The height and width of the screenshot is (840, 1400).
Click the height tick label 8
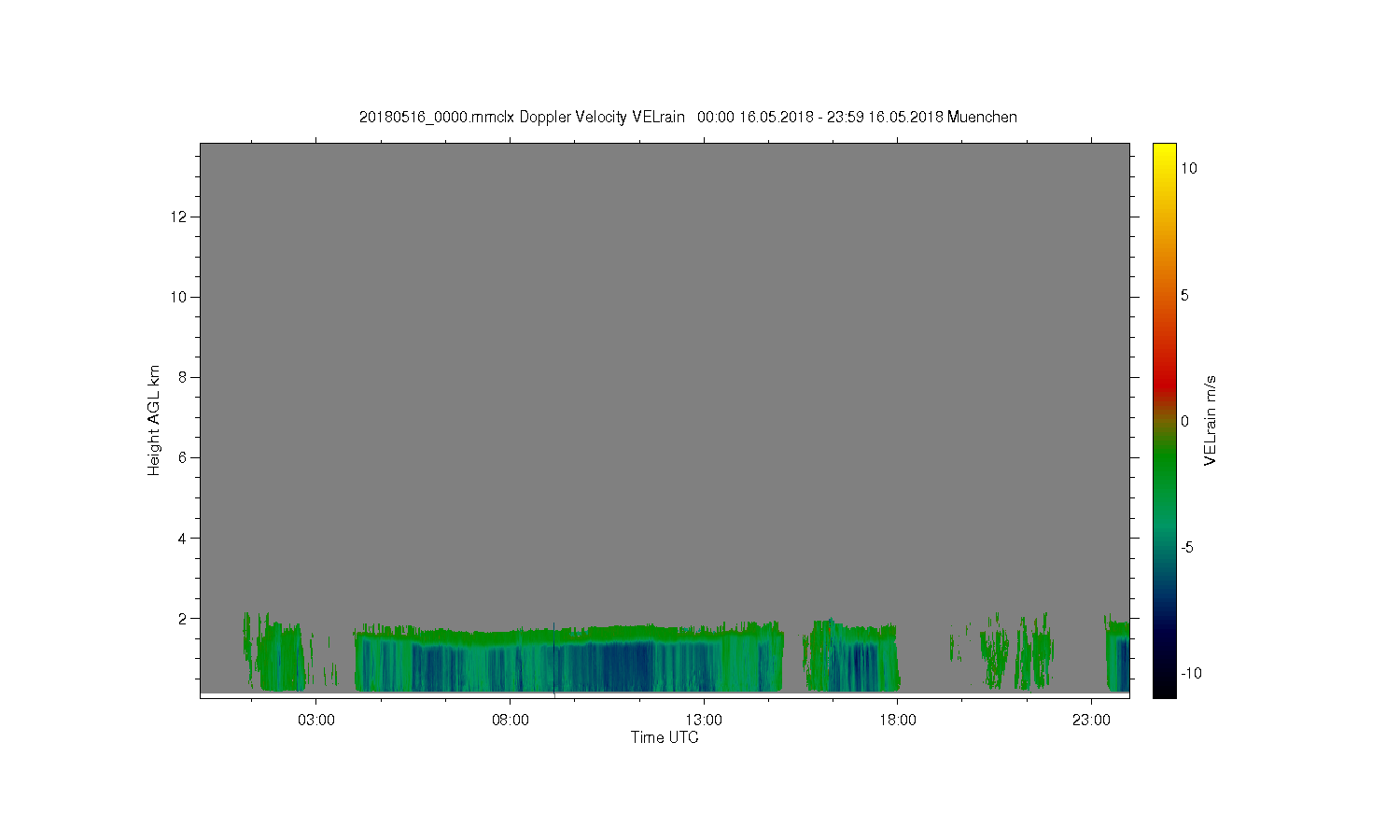point(183,377)
